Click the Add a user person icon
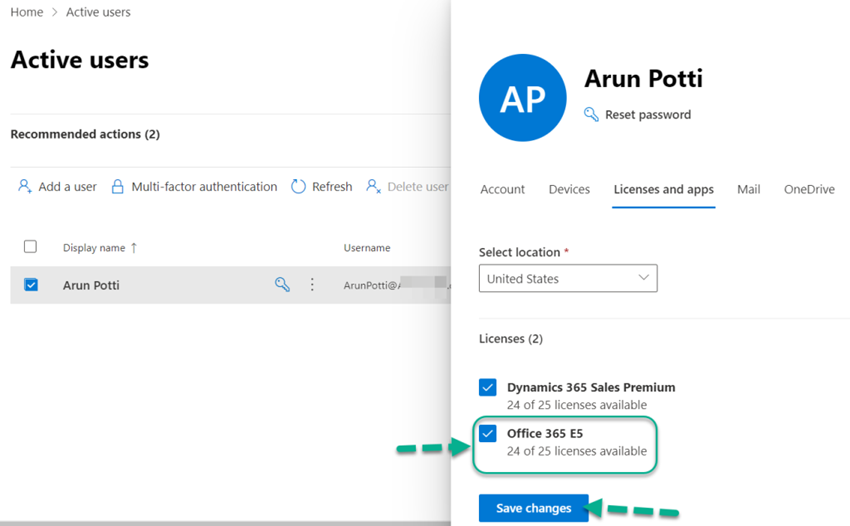 [x=25, y=186]
